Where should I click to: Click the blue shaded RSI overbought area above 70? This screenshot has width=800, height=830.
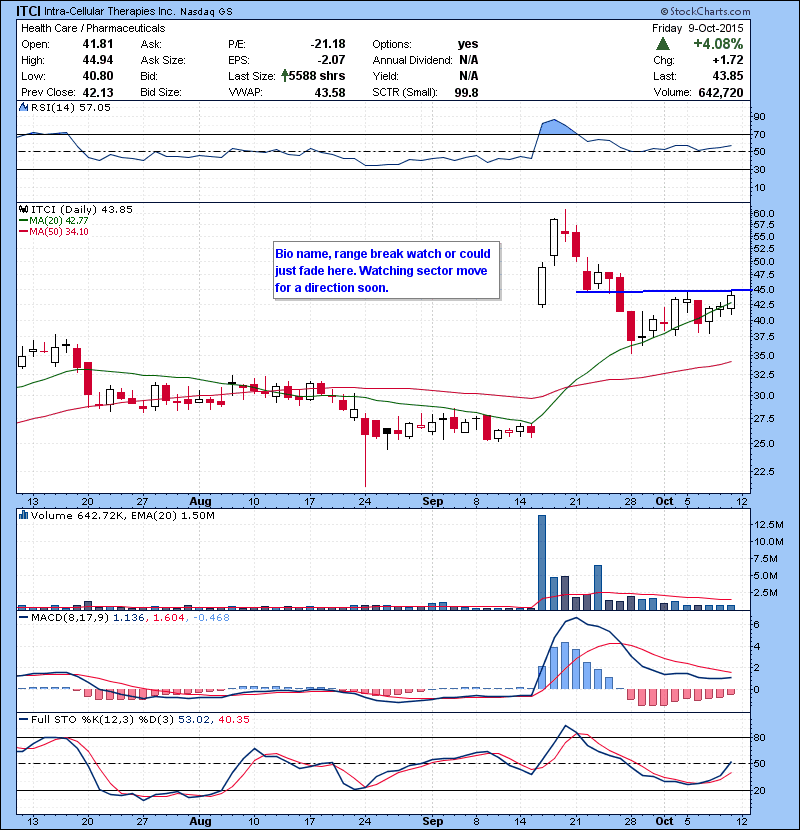tap(555, 127)
